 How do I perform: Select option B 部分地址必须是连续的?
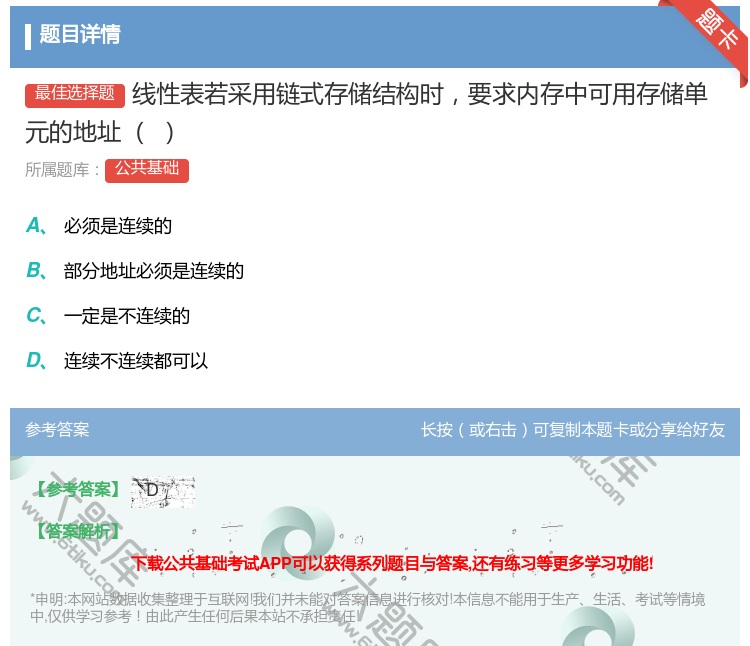click(x=135, y=271)
